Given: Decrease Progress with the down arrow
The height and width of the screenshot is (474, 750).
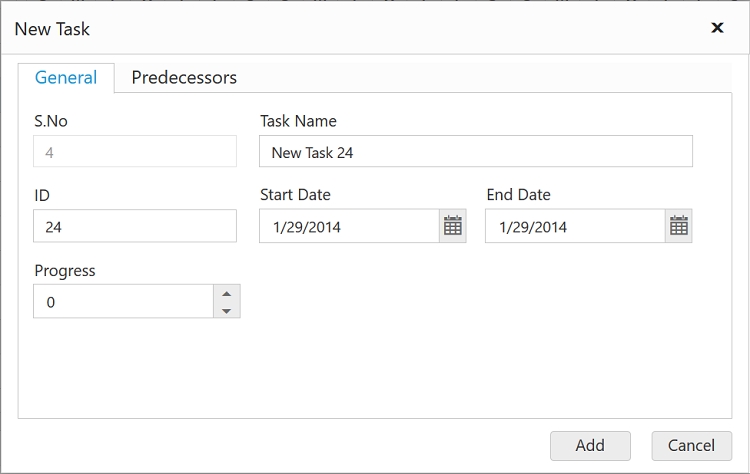Looking at the screenshot, I should (x=227, y=310).
